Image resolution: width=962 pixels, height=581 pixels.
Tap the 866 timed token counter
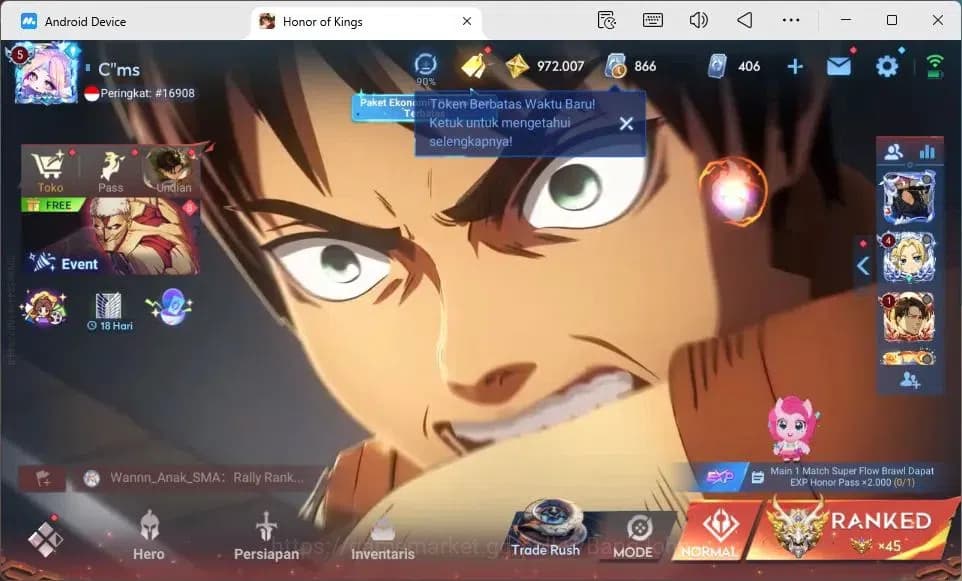point(630,66)
